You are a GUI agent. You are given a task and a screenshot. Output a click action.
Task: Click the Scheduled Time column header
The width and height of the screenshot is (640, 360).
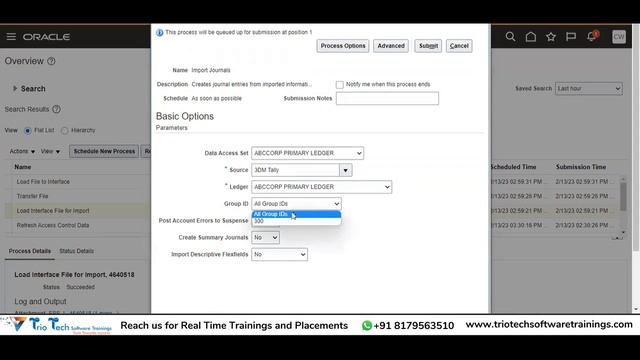pos(514,167)
